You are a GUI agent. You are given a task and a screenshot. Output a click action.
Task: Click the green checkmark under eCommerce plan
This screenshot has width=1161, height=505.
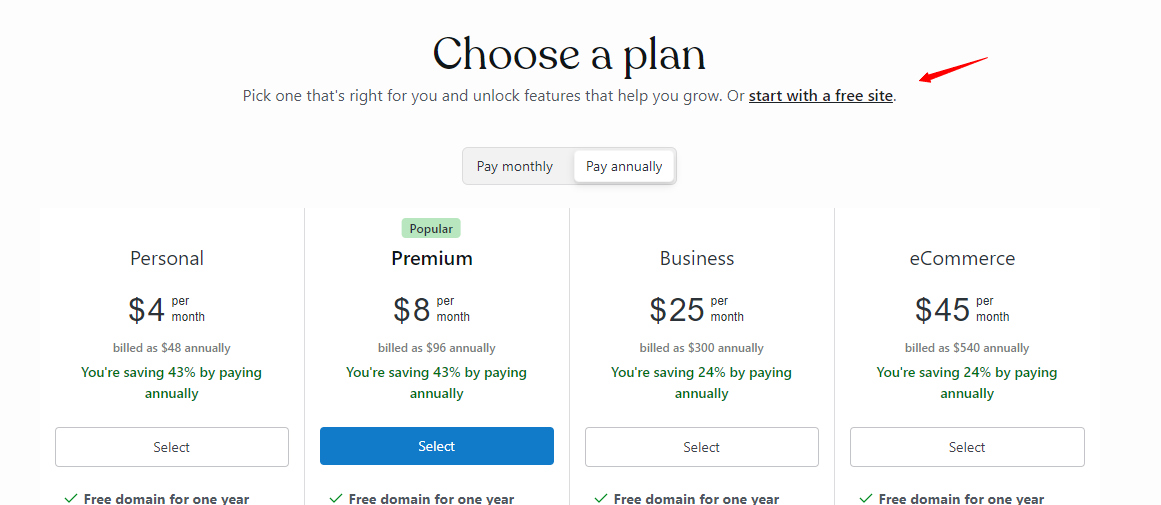tap(866, 498)
